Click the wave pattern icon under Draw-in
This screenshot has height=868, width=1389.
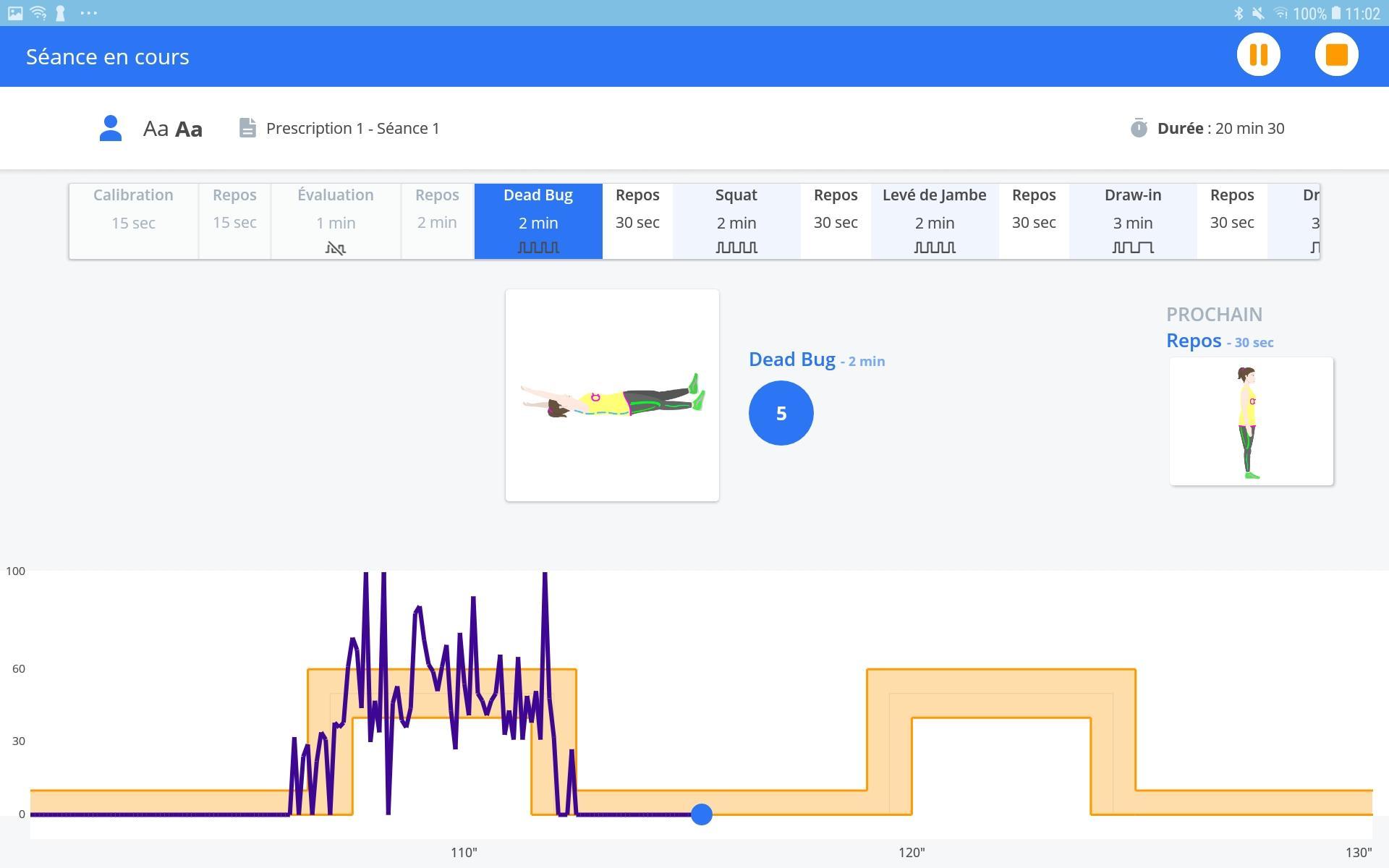coord(1132,247)
